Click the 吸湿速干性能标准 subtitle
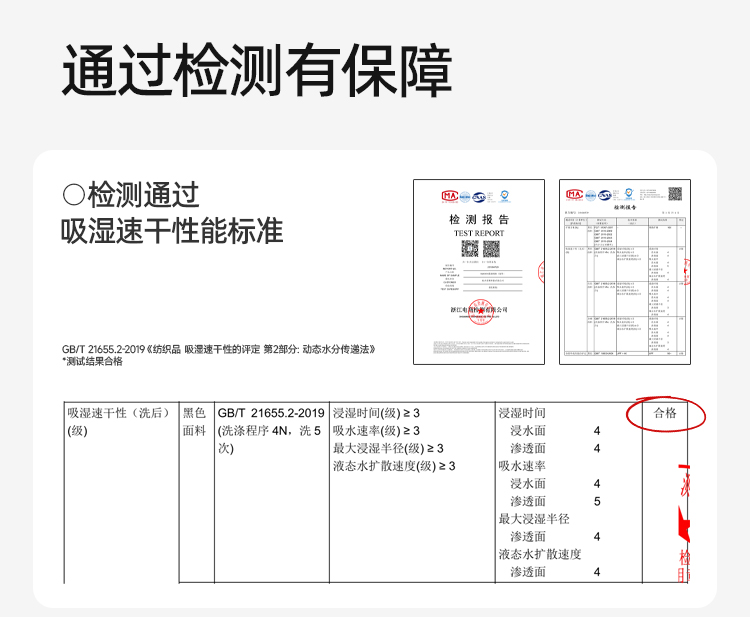Viewport: 750px width, 617px height. click(172, 232)
